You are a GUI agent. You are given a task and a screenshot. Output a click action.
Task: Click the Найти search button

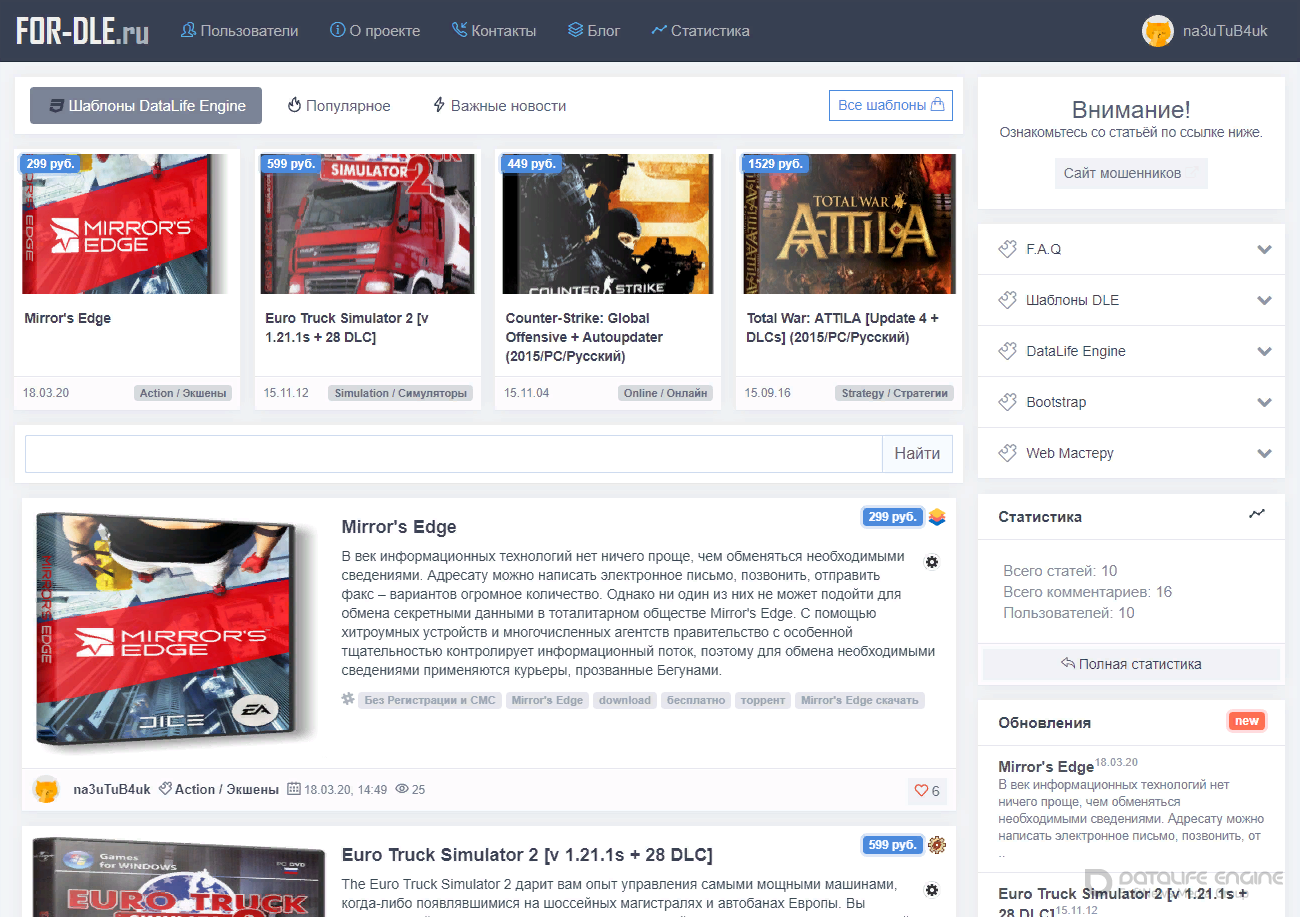(917, 454)
